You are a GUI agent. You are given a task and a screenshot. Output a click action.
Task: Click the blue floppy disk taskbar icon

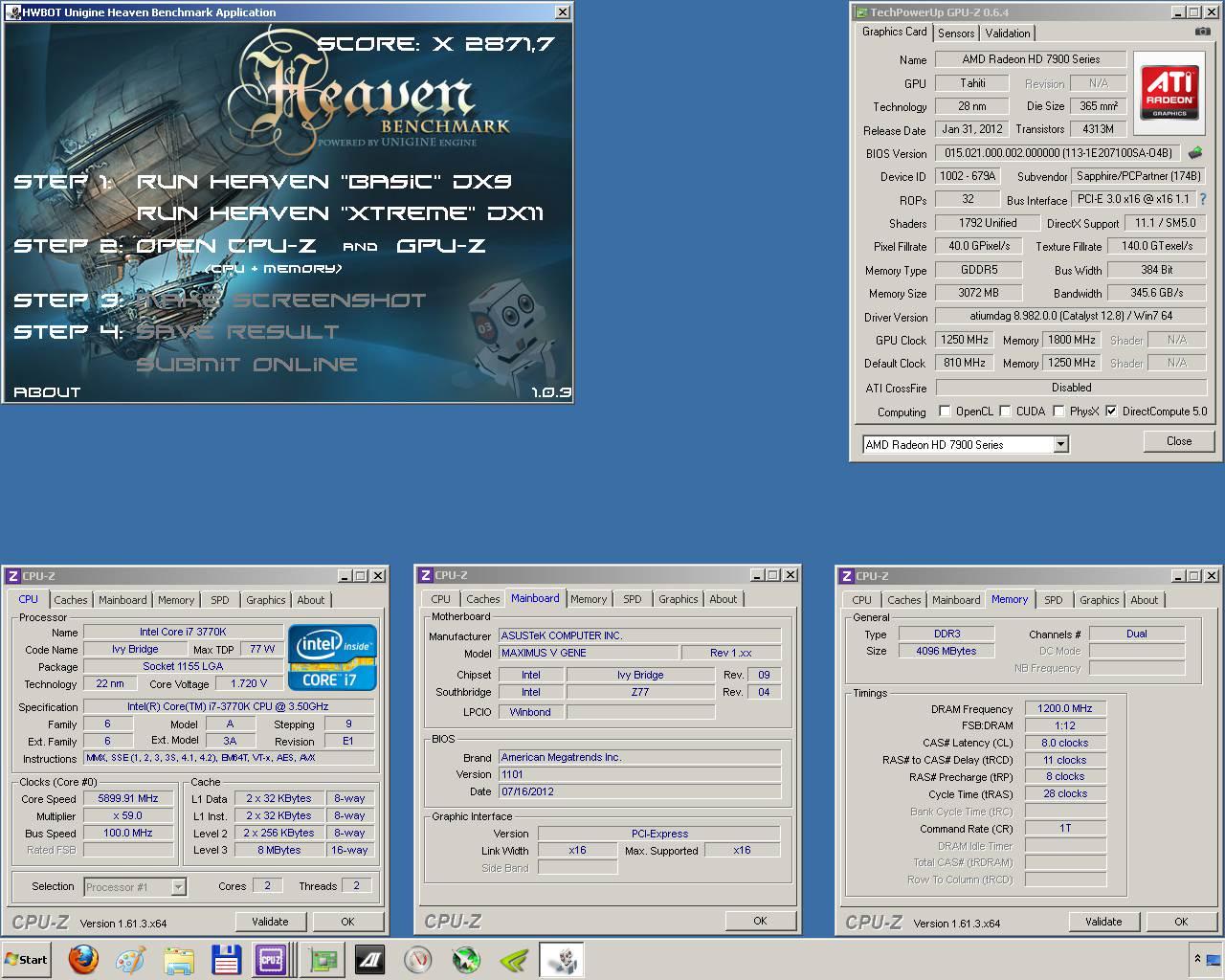226,959
